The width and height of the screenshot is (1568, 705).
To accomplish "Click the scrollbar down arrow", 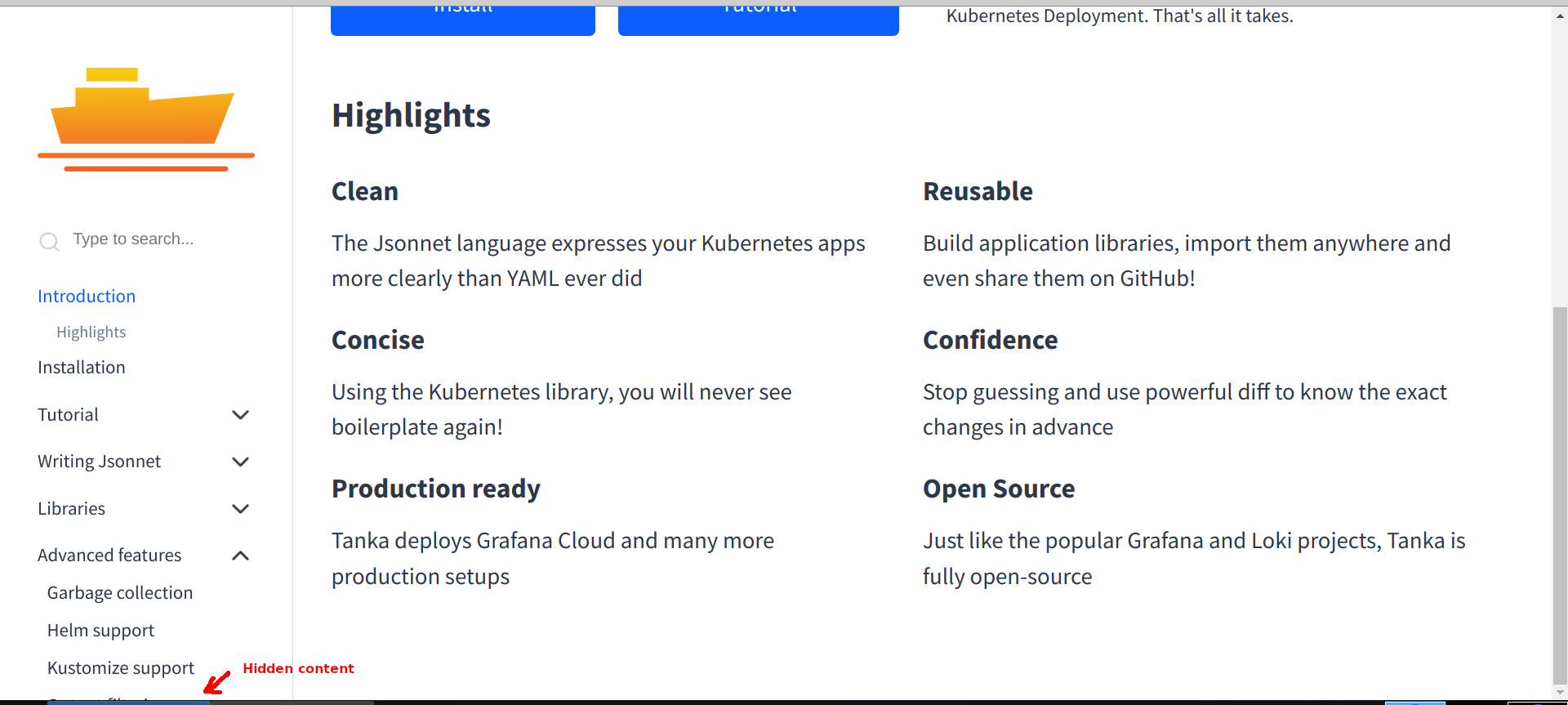I will pyautogui.click(x=1560, y=693).
